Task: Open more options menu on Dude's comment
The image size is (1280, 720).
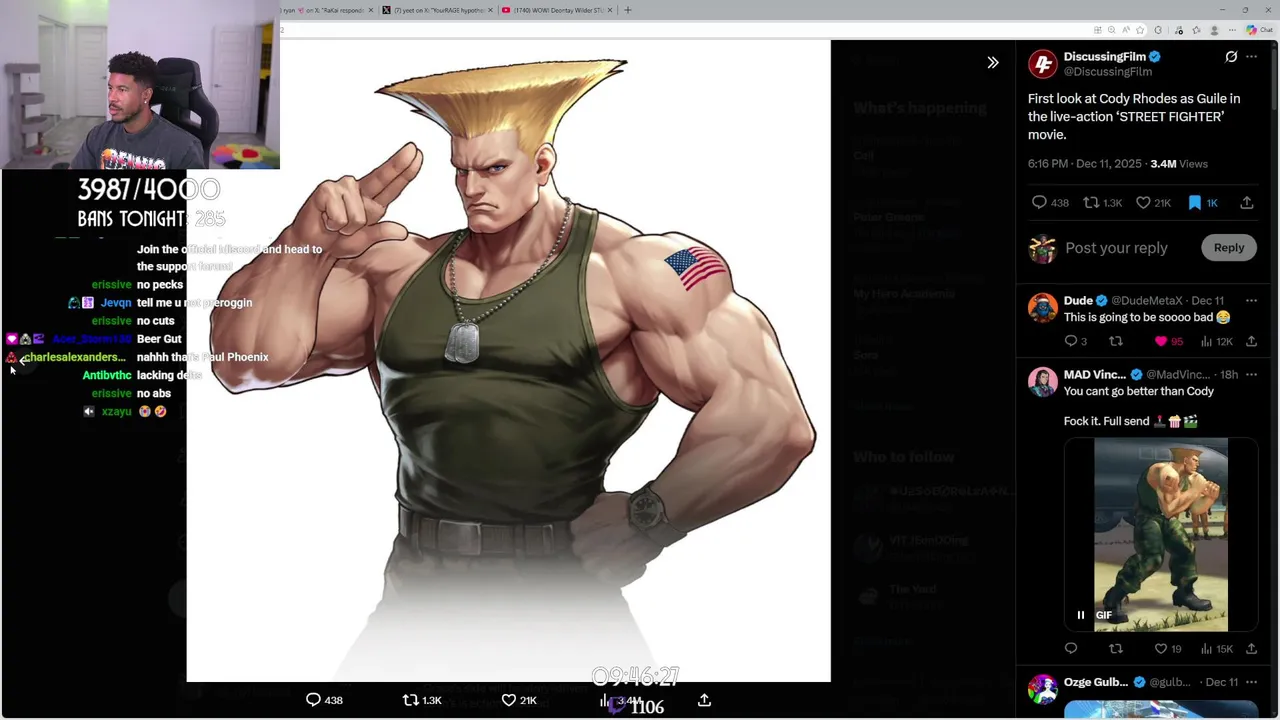Action: 1251,300
